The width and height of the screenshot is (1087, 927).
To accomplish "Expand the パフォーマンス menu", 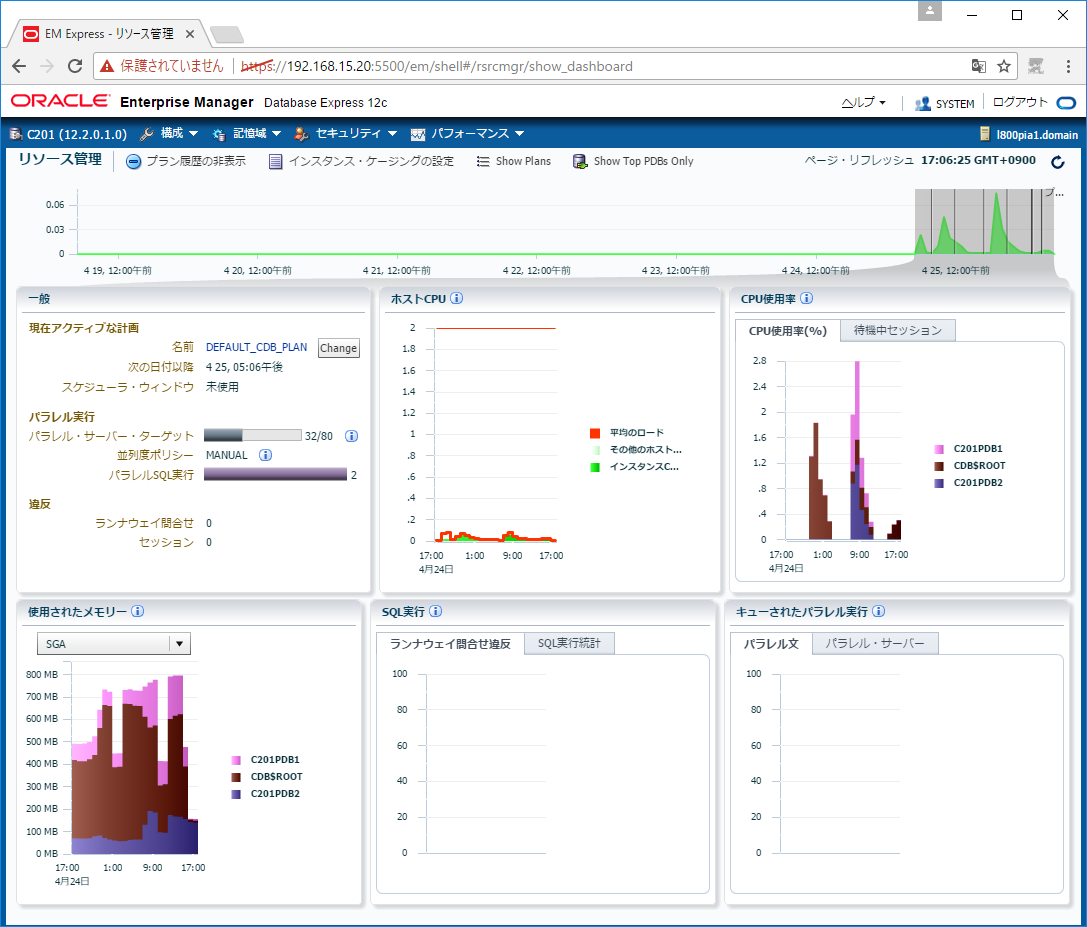I will [467, 134].
